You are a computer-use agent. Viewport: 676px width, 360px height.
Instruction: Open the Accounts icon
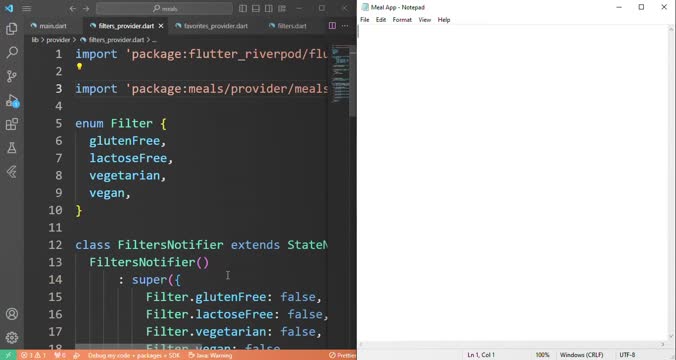(x=12, y=314)
